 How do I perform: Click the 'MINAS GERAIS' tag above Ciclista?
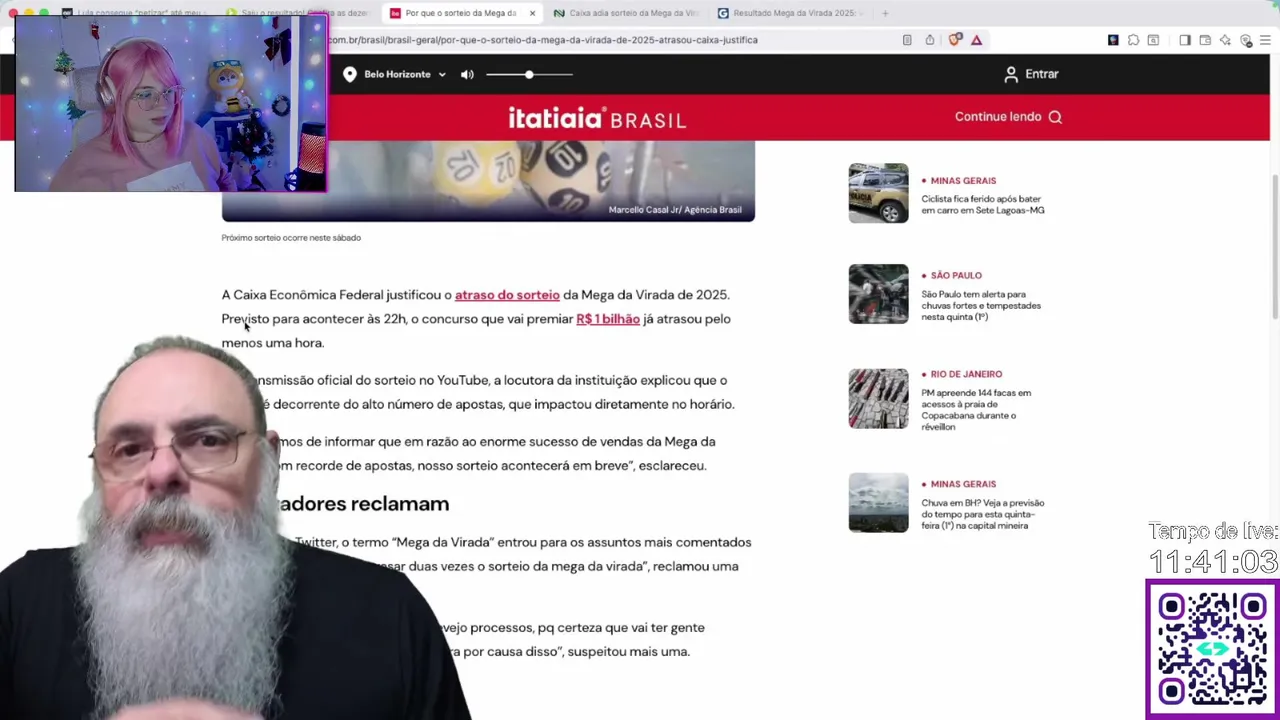point(963,181)
